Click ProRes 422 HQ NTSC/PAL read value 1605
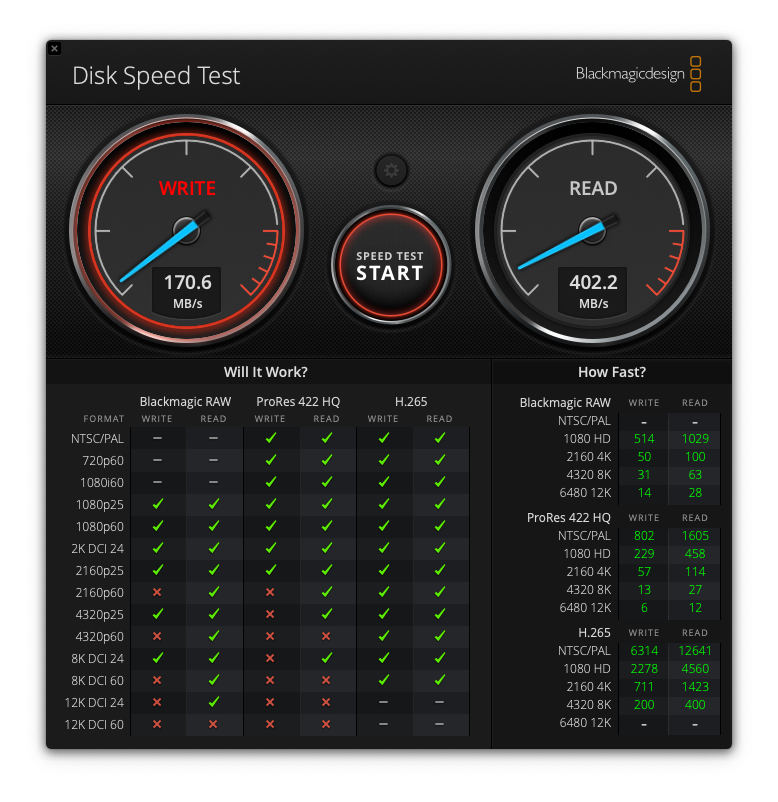 pyautogui.click(x=695, y=536)
